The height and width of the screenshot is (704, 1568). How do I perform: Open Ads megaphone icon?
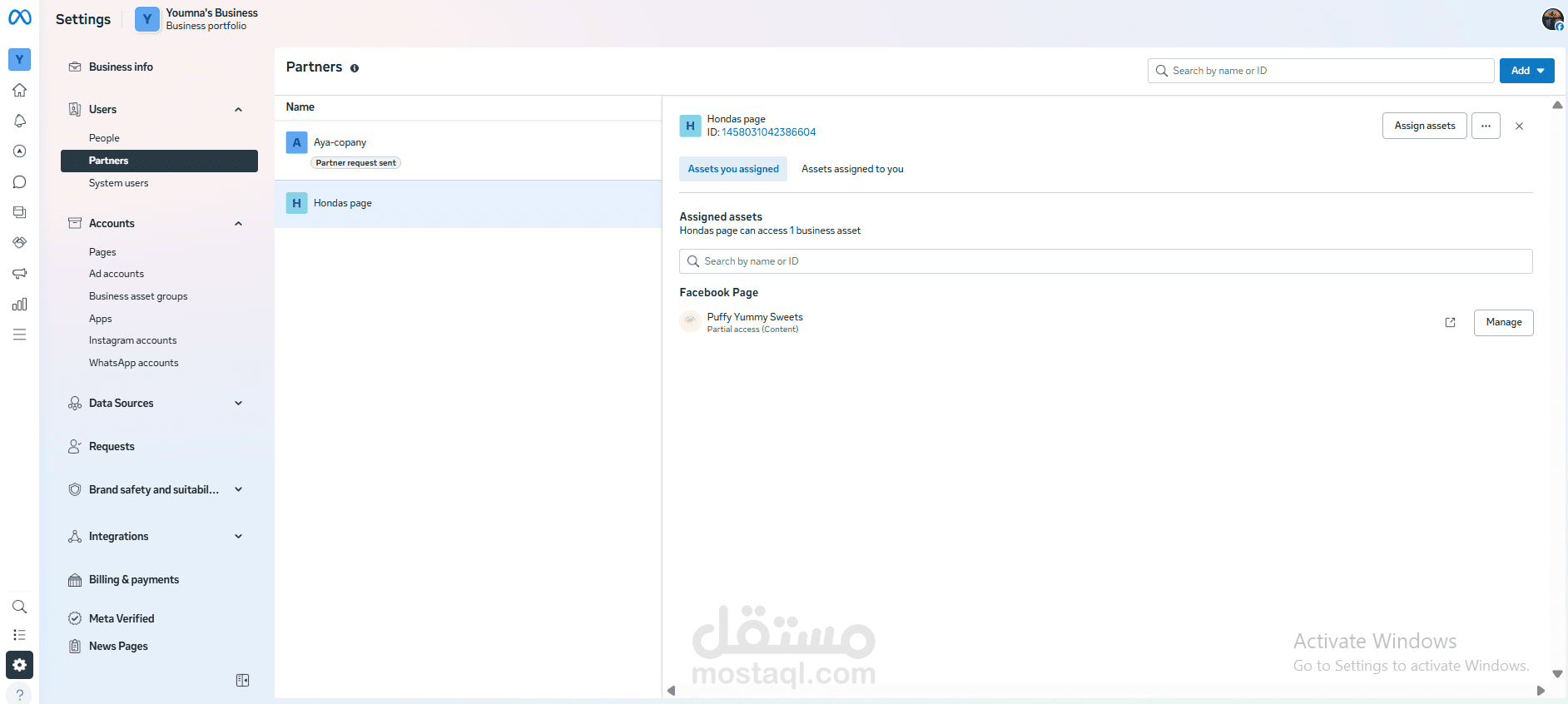(19, 273)
